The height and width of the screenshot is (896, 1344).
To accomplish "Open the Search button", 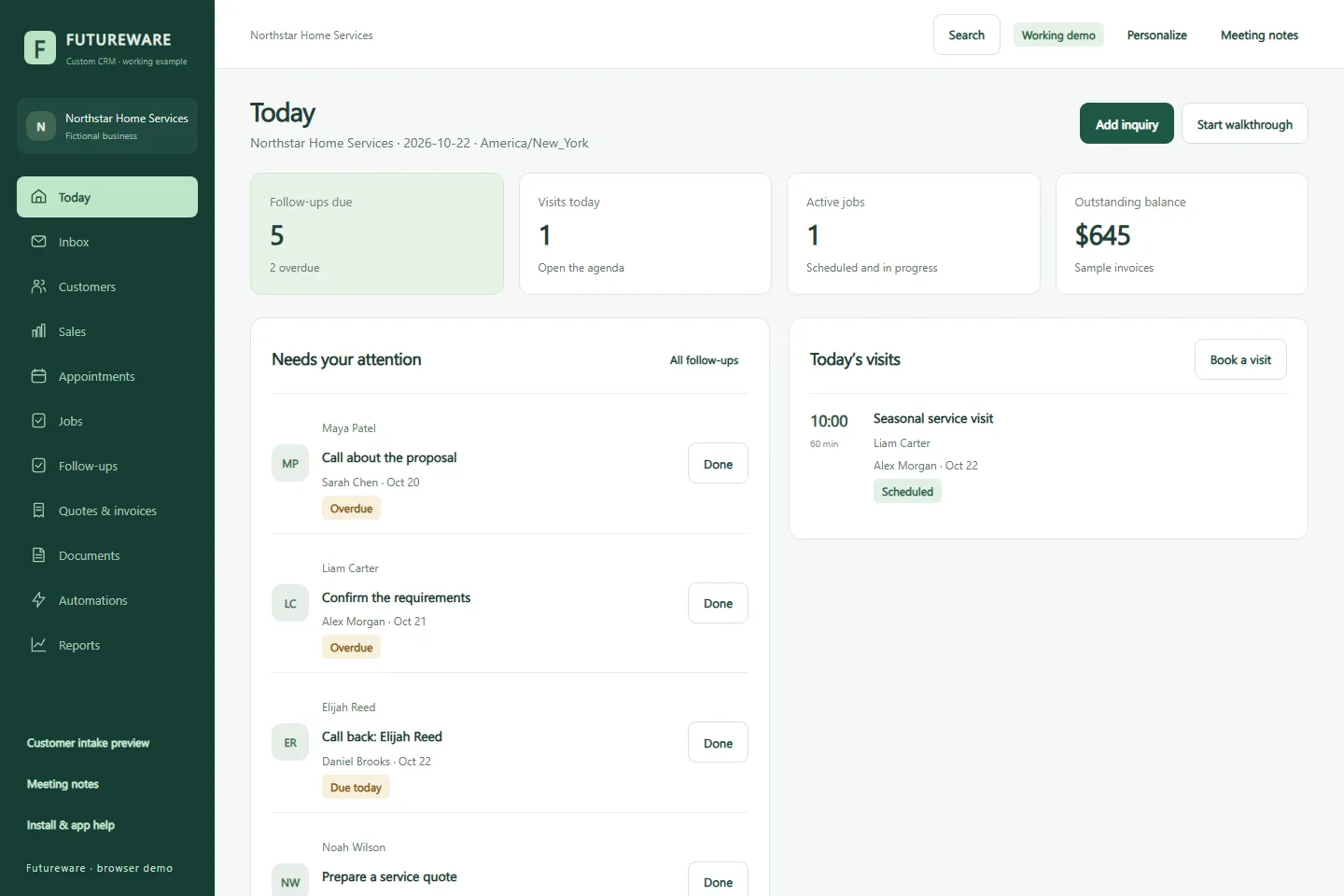I will coord(967,35).
